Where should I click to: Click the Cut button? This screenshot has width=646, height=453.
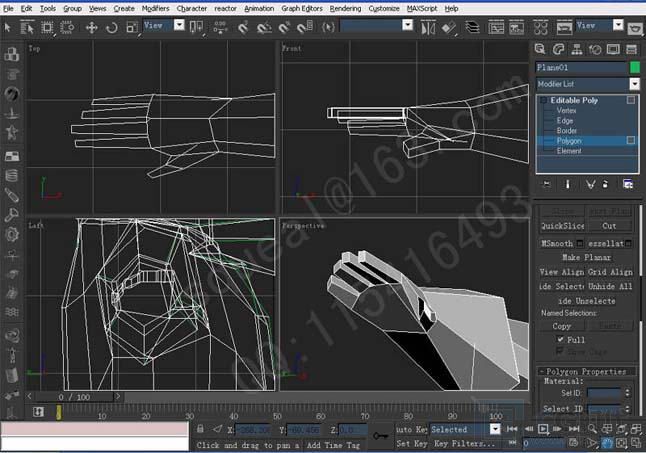pos(609,226)
